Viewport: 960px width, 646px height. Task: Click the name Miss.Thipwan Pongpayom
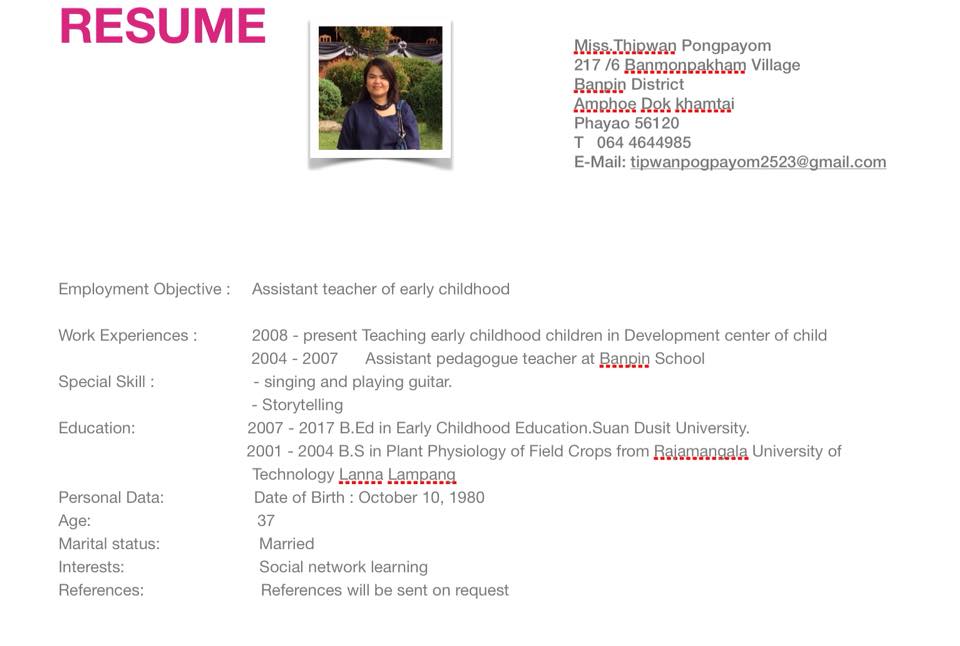click(x=672, y=45)
